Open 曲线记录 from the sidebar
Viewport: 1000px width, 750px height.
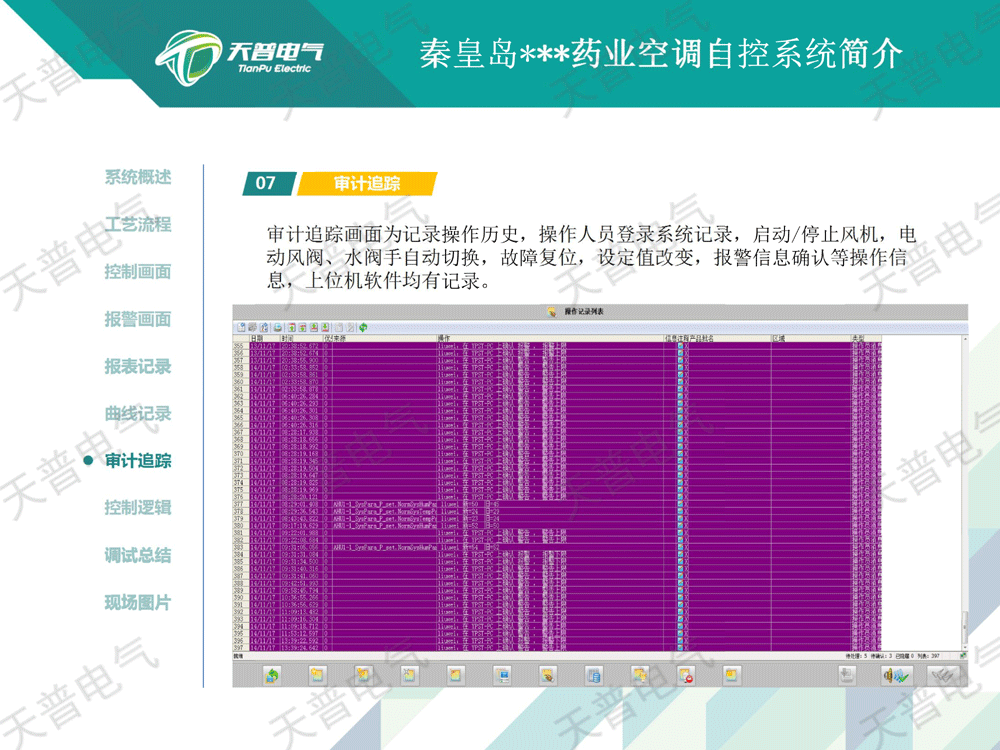[x=138, y=413]
